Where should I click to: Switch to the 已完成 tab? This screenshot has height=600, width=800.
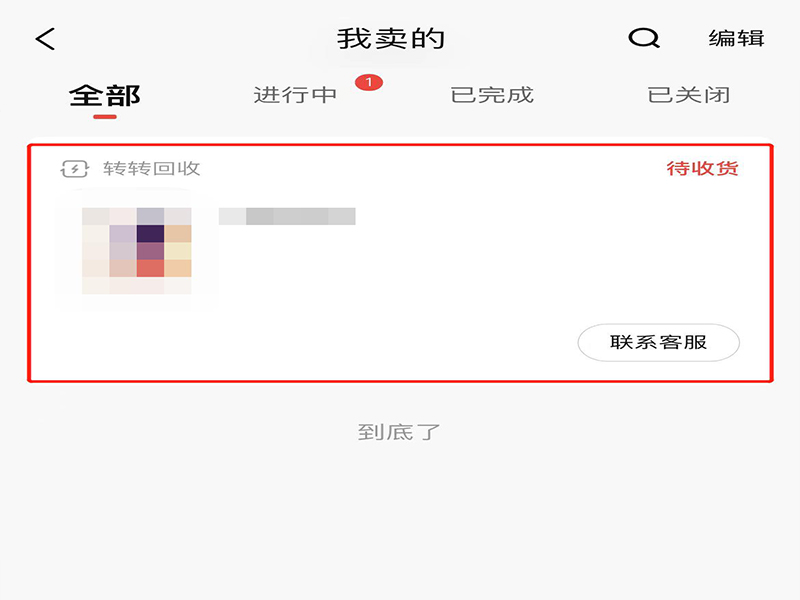click(492, 95)
